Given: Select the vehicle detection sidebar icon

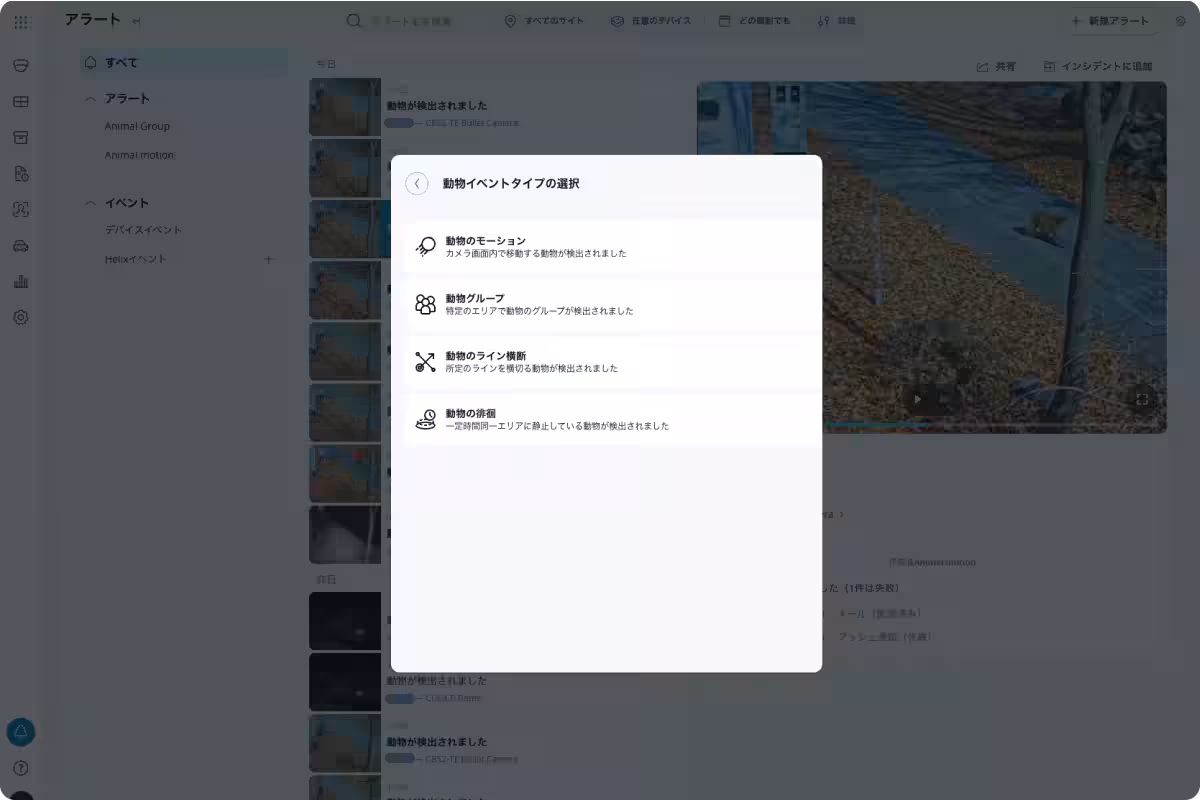Looking at the screenshot, I should point(21,245).
